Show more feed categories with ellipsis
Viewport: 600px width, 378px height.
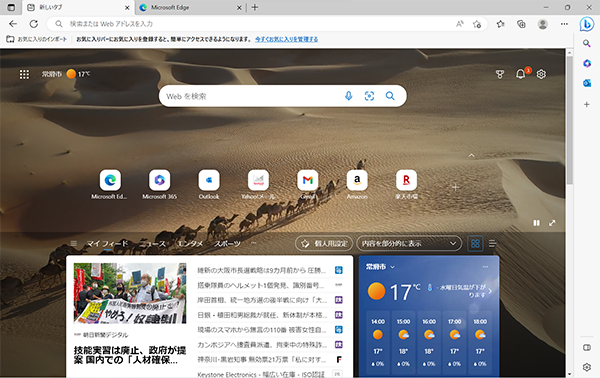coord(253,243)
